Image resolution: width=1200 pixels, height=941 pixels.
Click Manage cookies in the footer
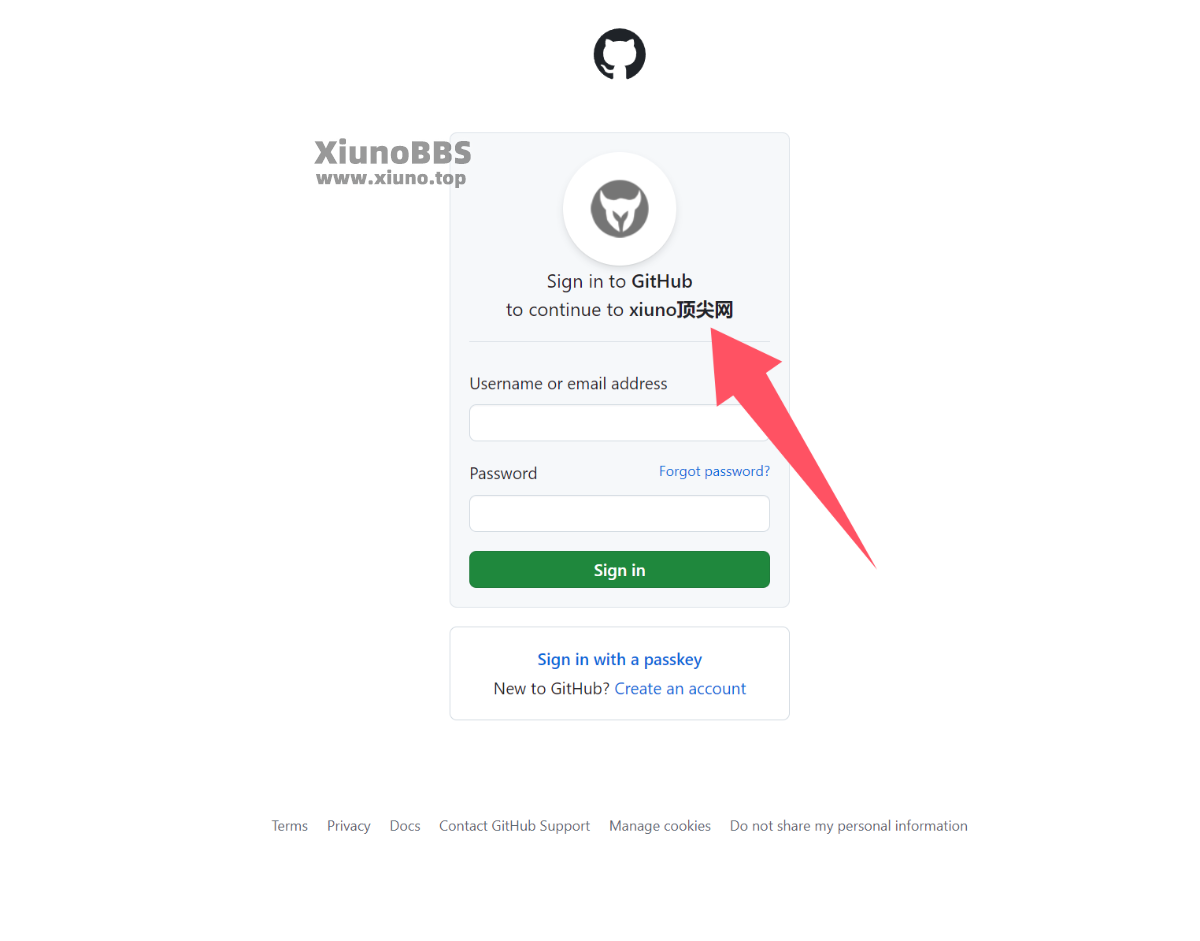[x=660, y=826]
